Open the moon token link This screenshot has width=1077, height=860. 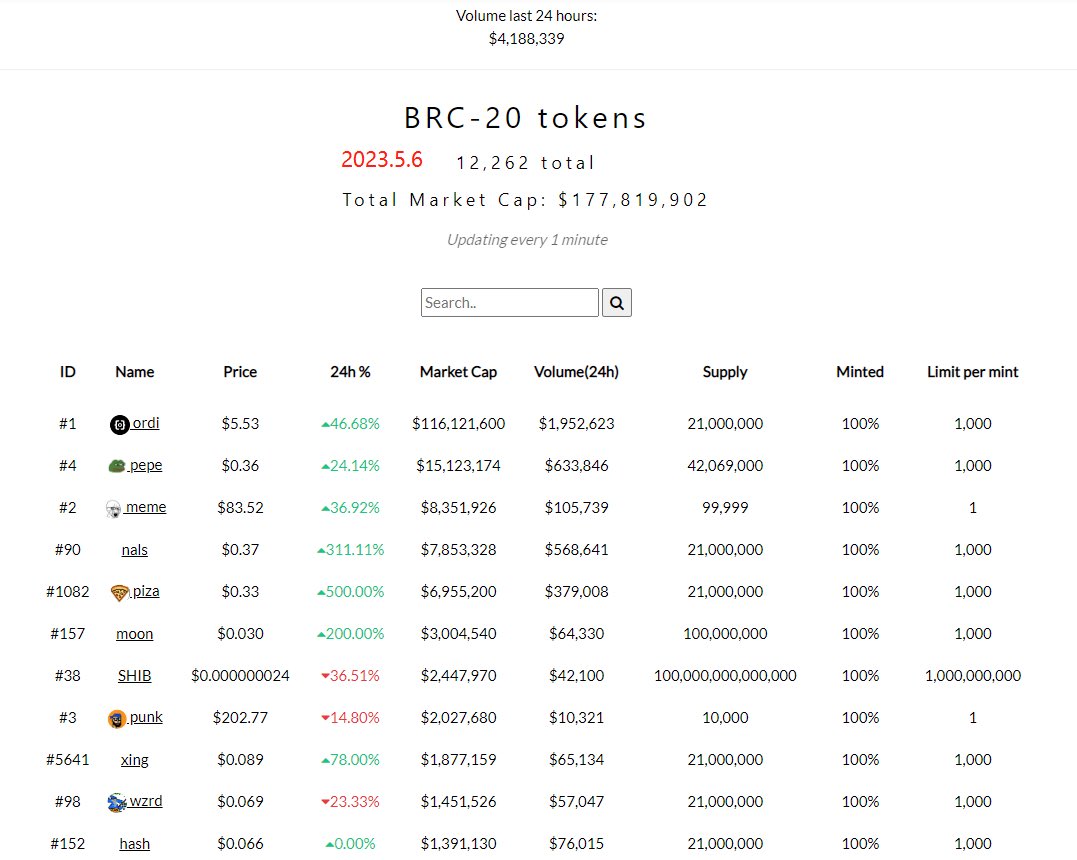pos(135,633)
